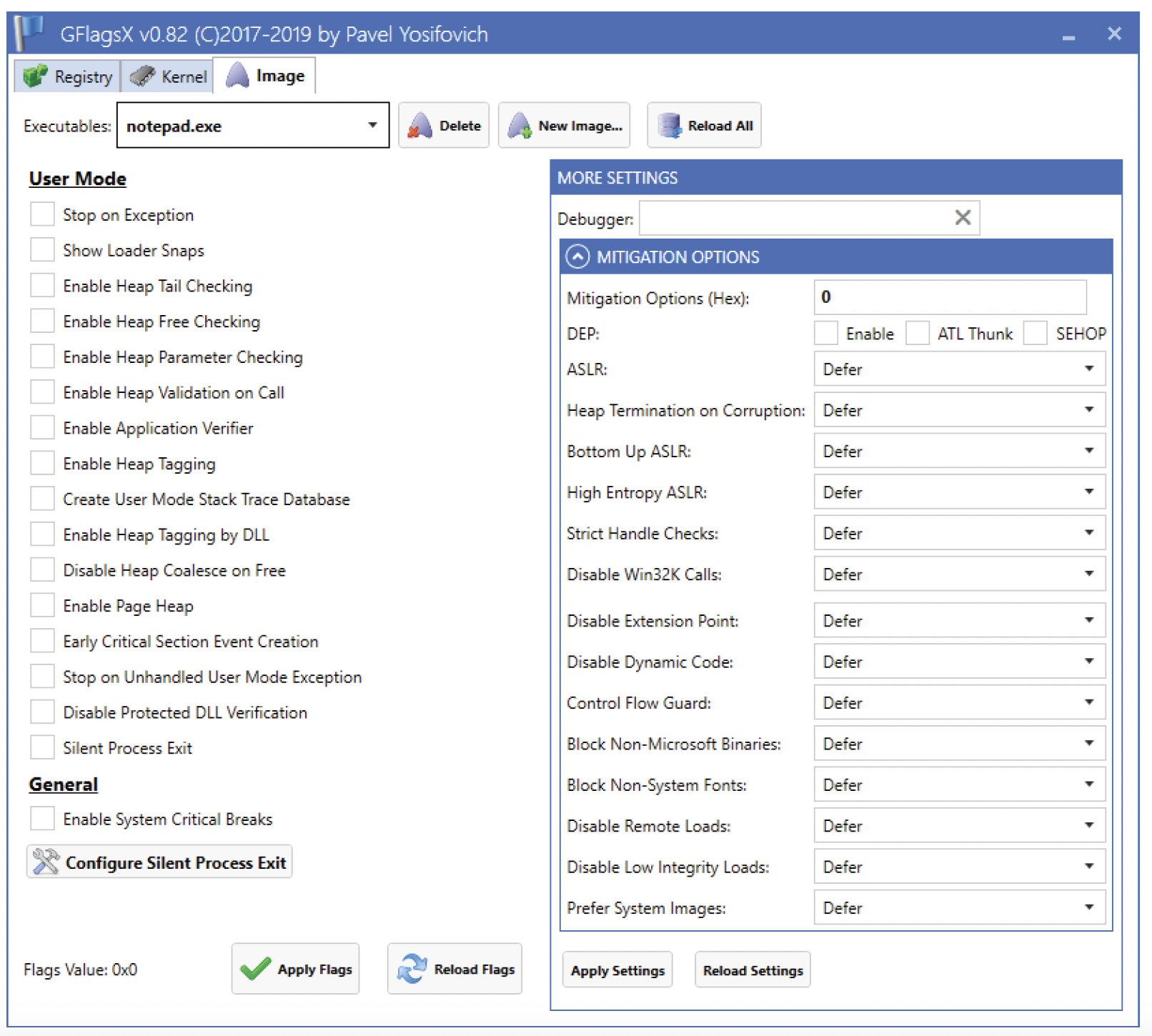Open Disable Extension Point dropdown
Screen dimensions: 1152x1036
pos(960,620)
